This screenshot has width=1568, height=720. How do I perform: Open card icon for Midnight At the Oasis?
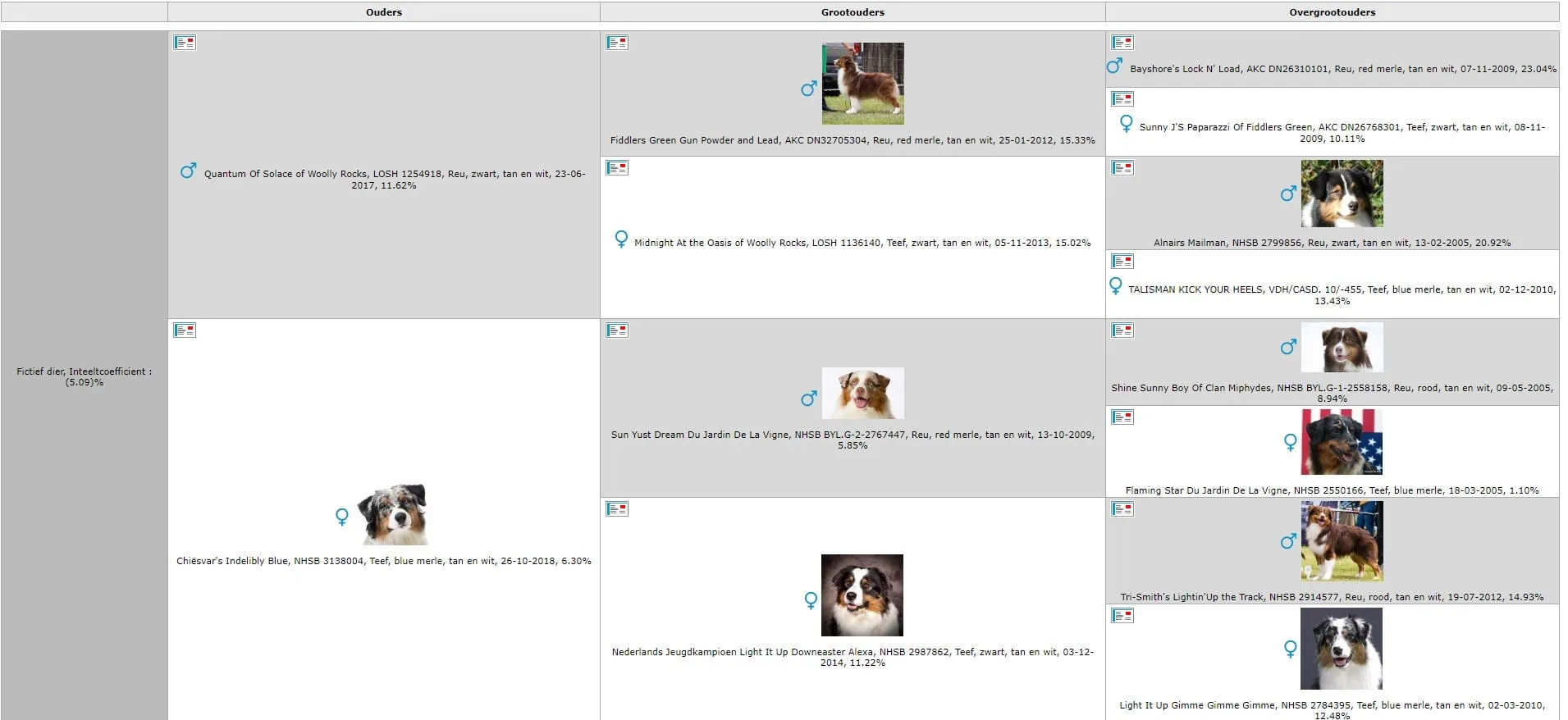coord(617,168)
